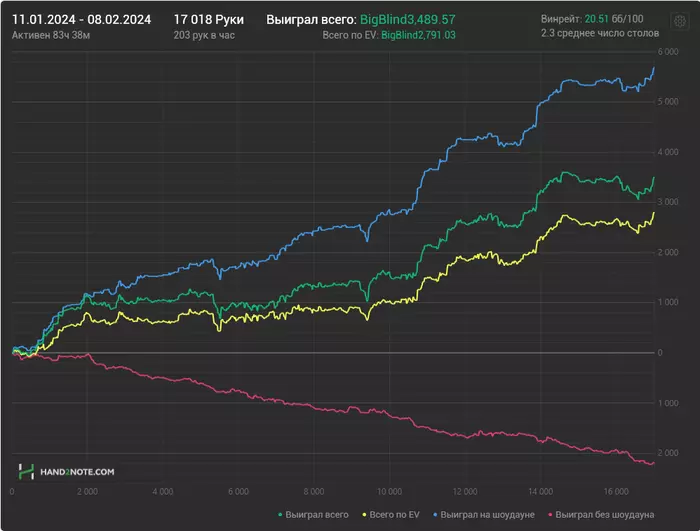Click the y-axis label 3 000
The height and width of the screenshot is (531, 700).
(x=668, y=202)
